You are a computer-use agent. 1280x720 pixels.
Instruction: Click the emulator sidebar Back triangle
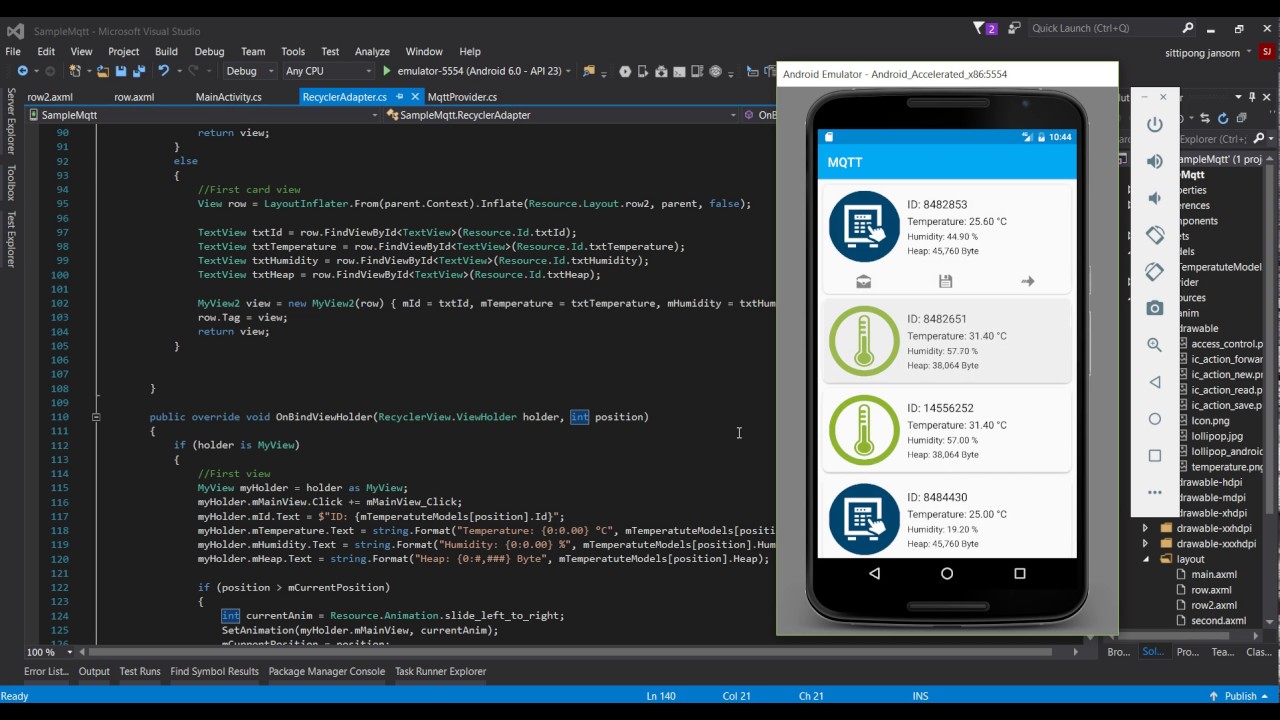pyautogui.click(x=1155, y=382)
